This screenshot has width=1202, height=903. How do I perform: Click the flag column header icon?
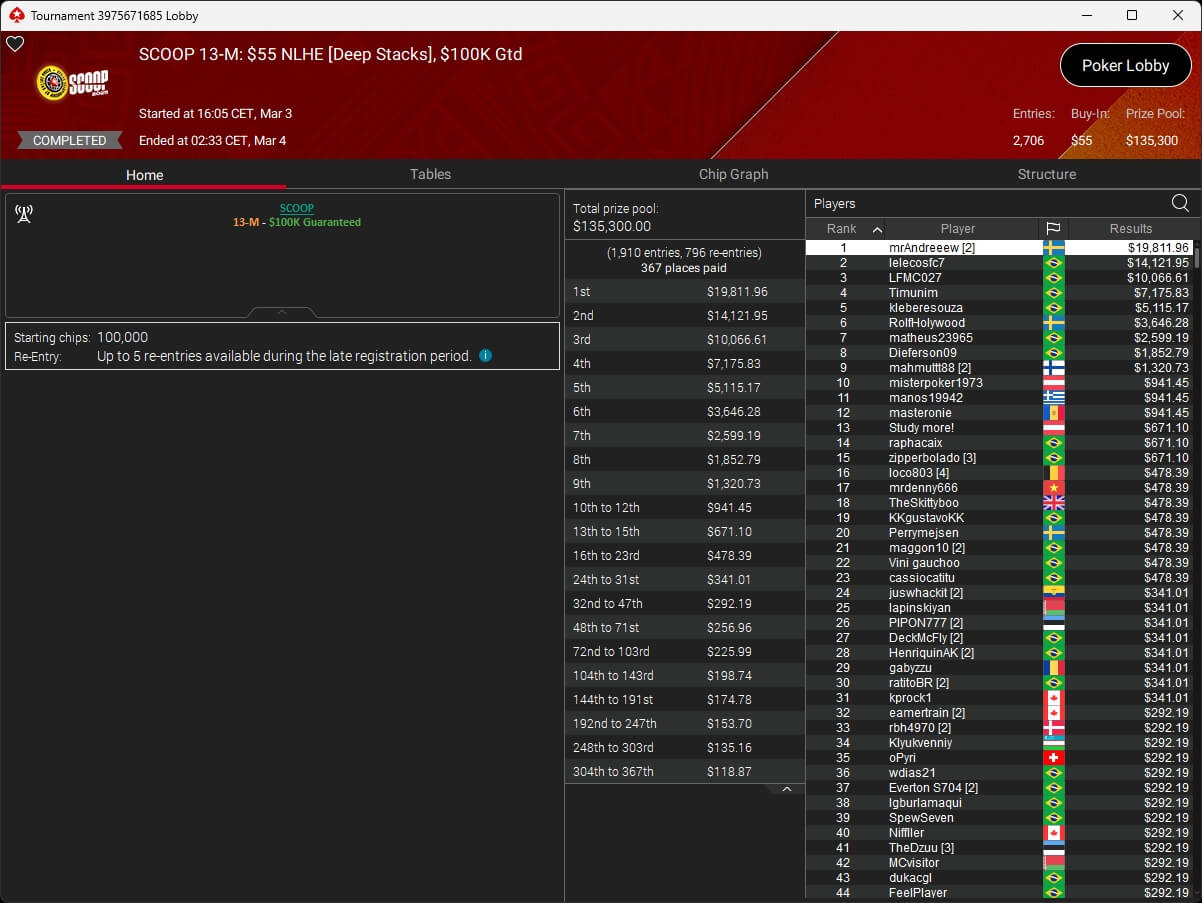(1053, 229)
